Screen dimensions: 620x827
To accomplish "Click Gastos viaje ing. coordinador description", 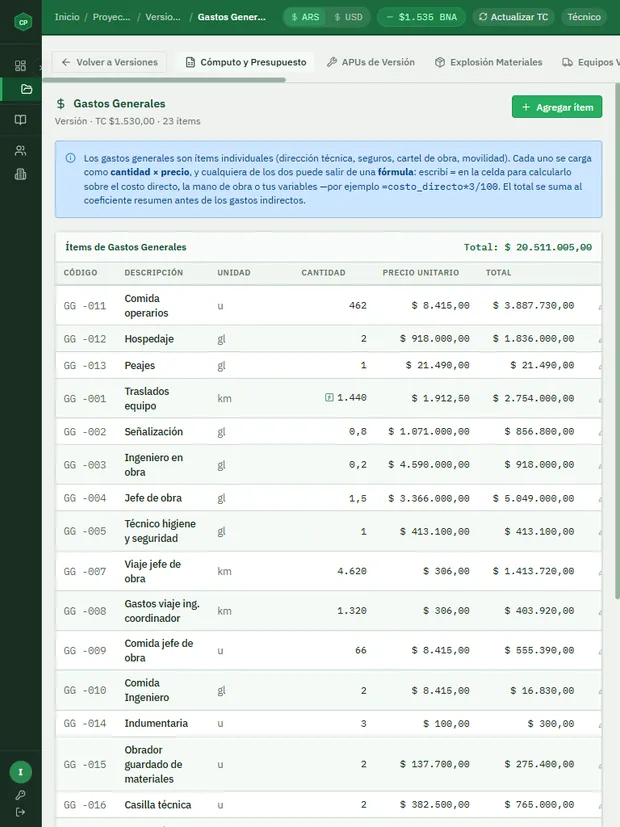I will (x=162, y=611).
